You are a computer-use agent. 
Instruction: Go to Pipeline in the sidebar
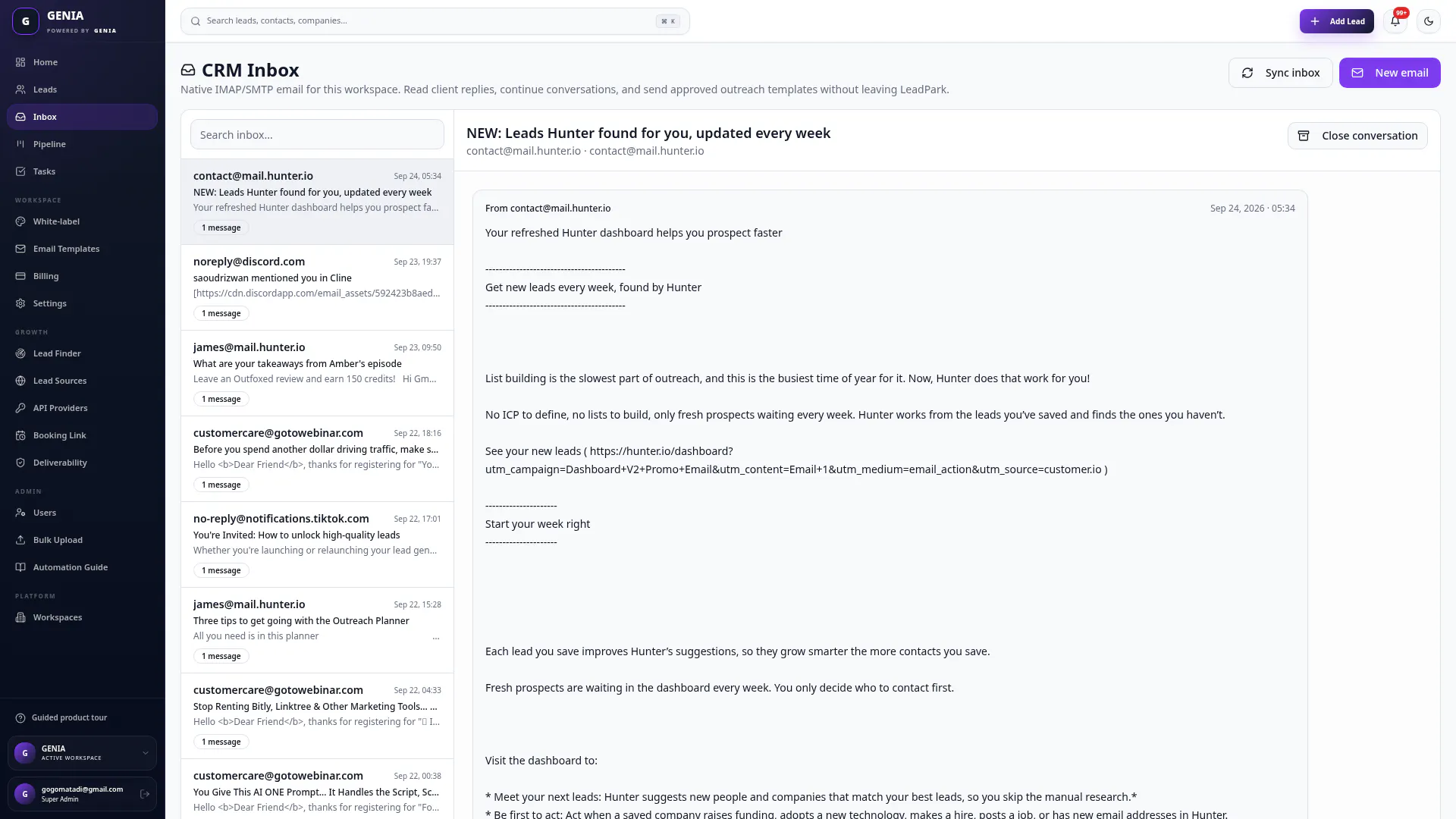(82, 144)
